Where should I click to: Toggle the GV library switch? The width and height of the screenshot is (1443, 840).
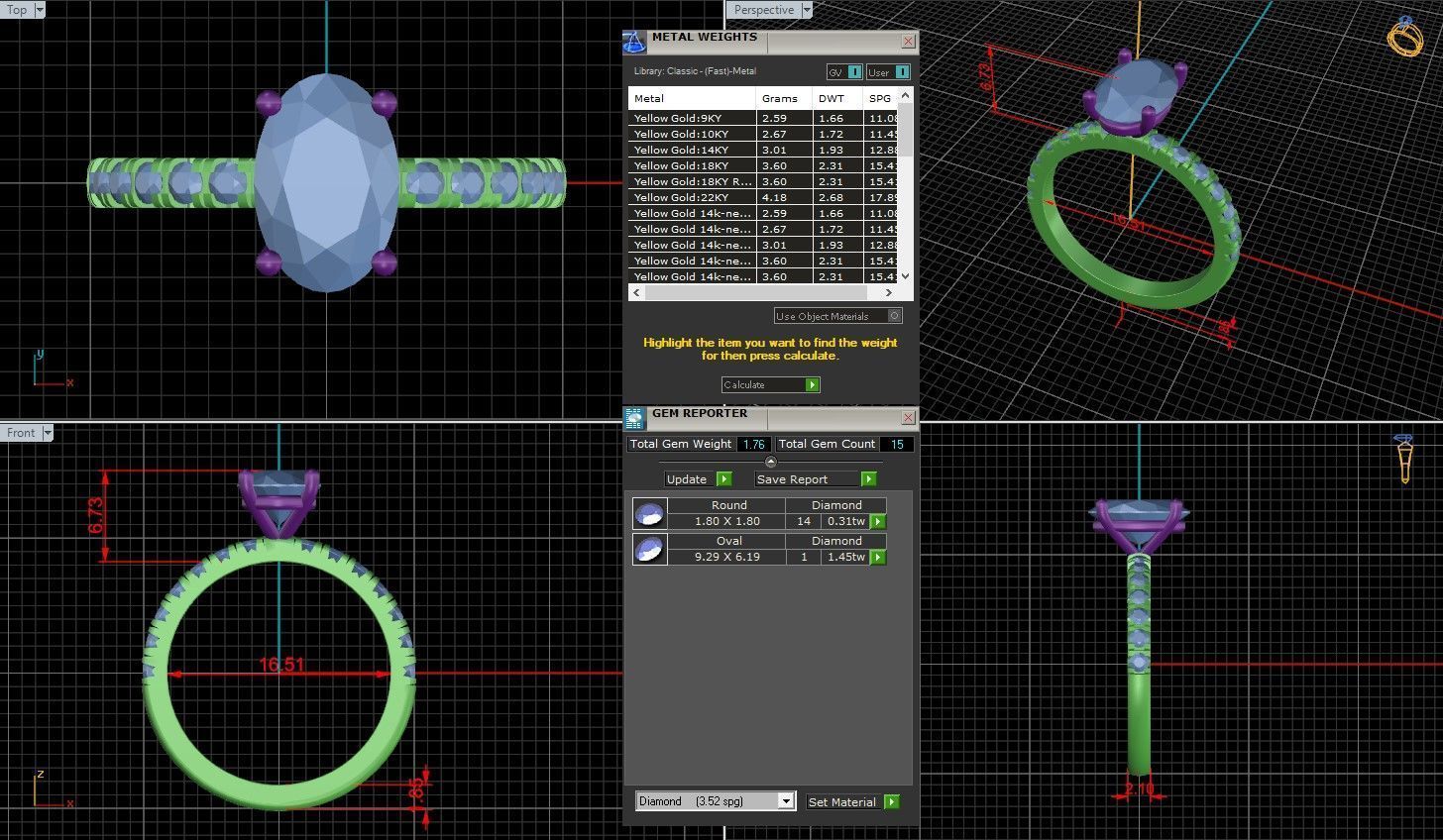[844, 72]
